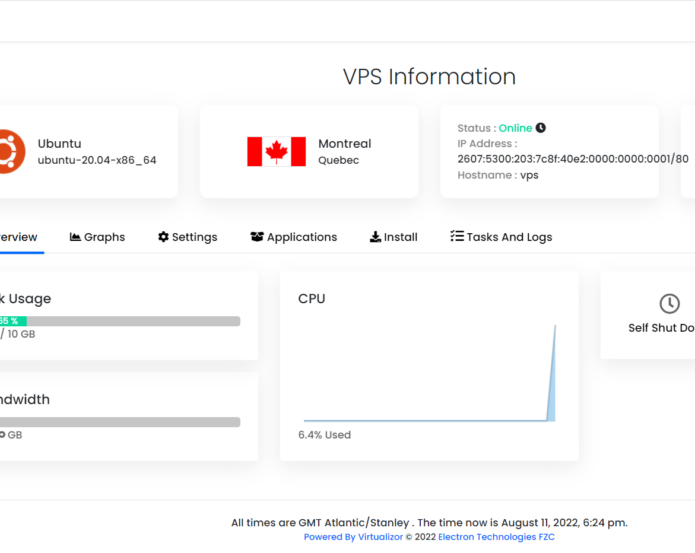Click the Hostname value vps
Screen dimensions: 695x553
(529, 175)
